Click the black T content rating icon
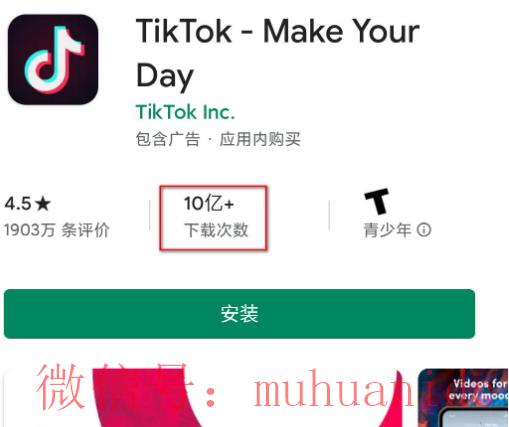 pyautogui.click(x=377, y=201)
